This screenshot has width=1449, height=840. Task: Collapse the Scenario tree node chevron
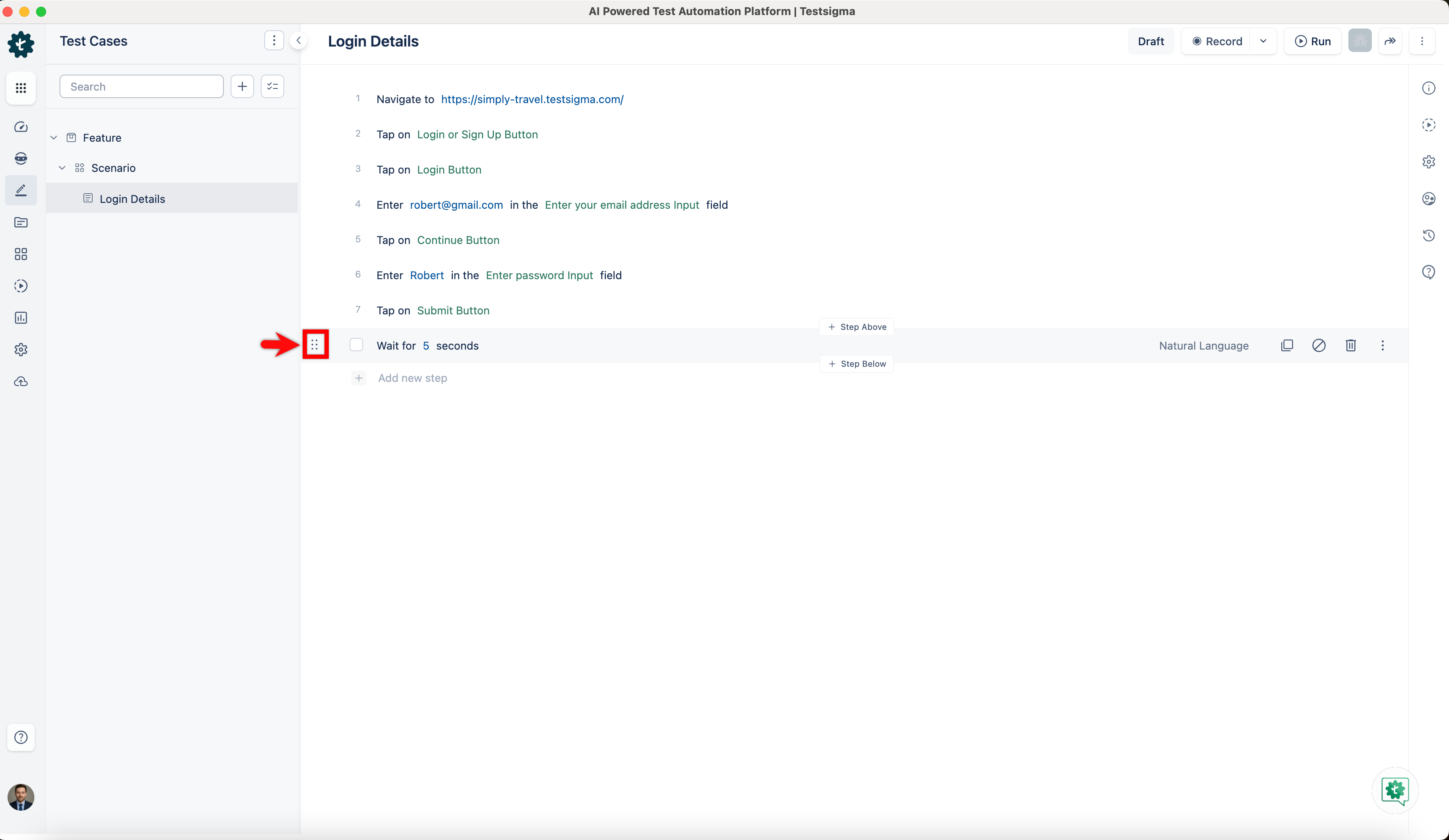pos(62,168)
